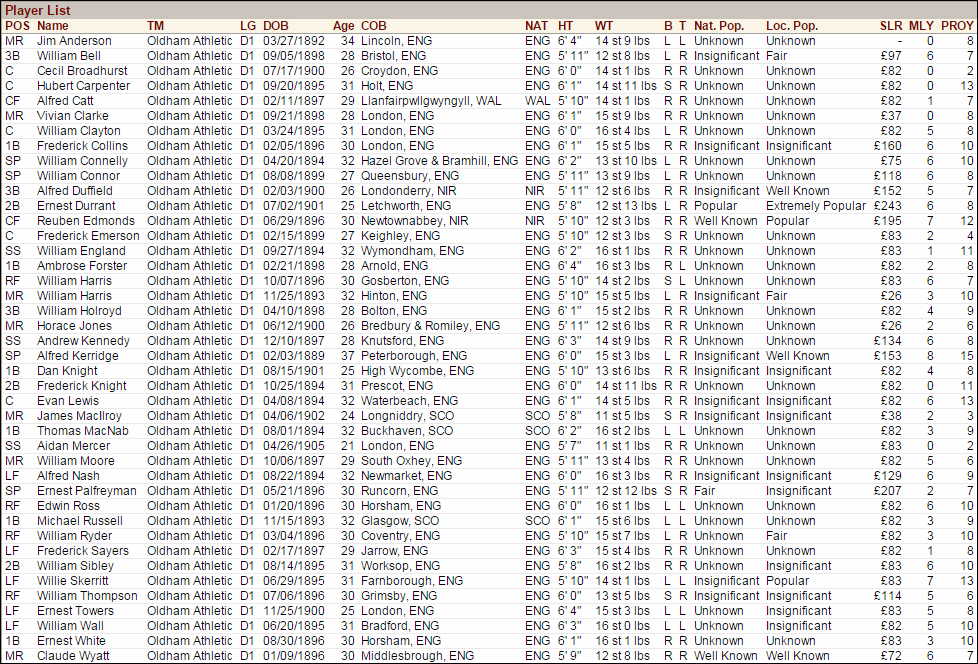Sort by PROY column header
The width and height of the screenshot is (978, 664).
957,26
